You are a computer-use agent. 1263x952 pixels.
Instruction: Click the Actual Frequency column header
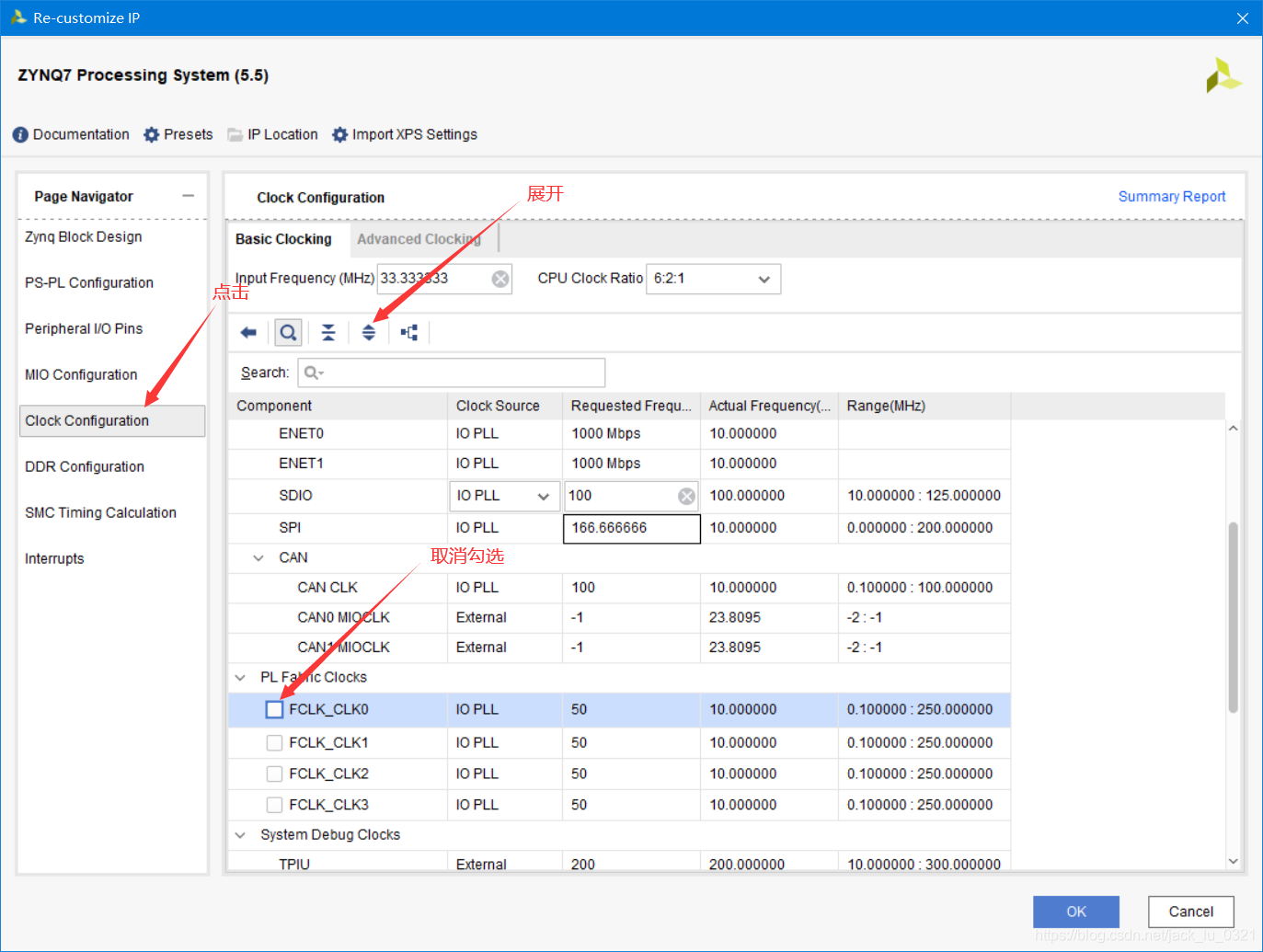pyautogui.click(x=769, y=406)
